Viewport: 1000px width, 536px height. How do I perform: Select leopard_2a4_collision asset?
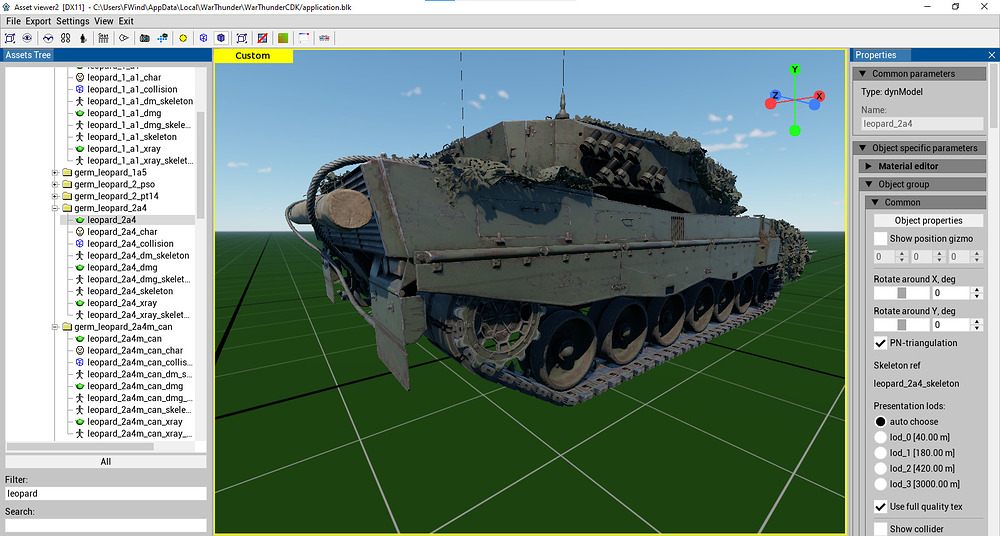click(130, 244)
